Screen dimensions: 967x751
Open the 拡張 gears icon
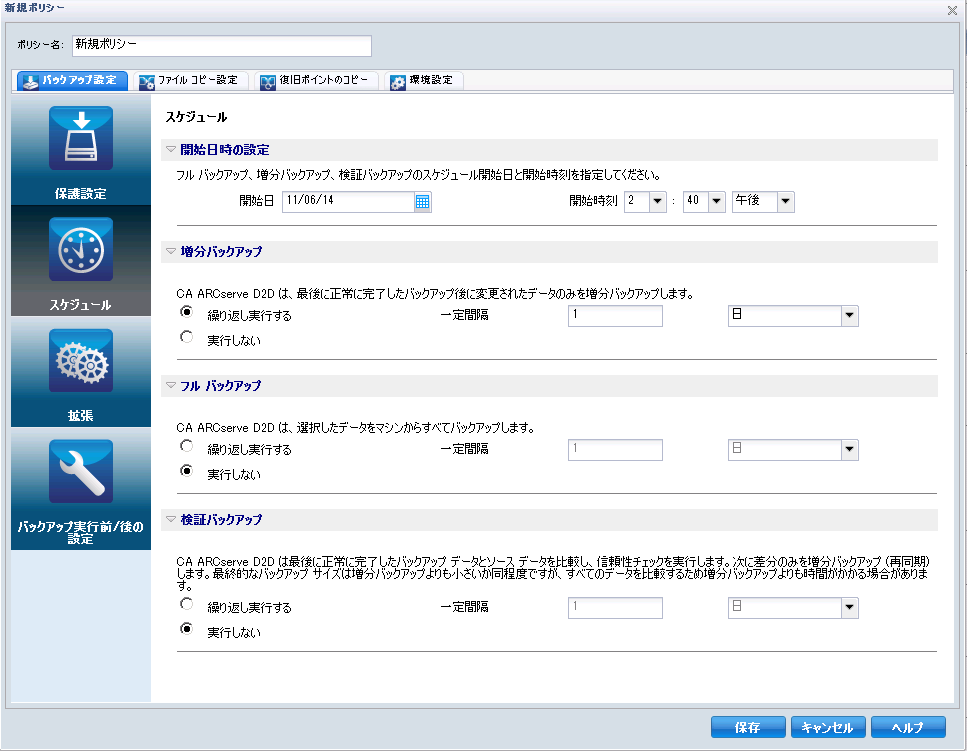point(81,360)
